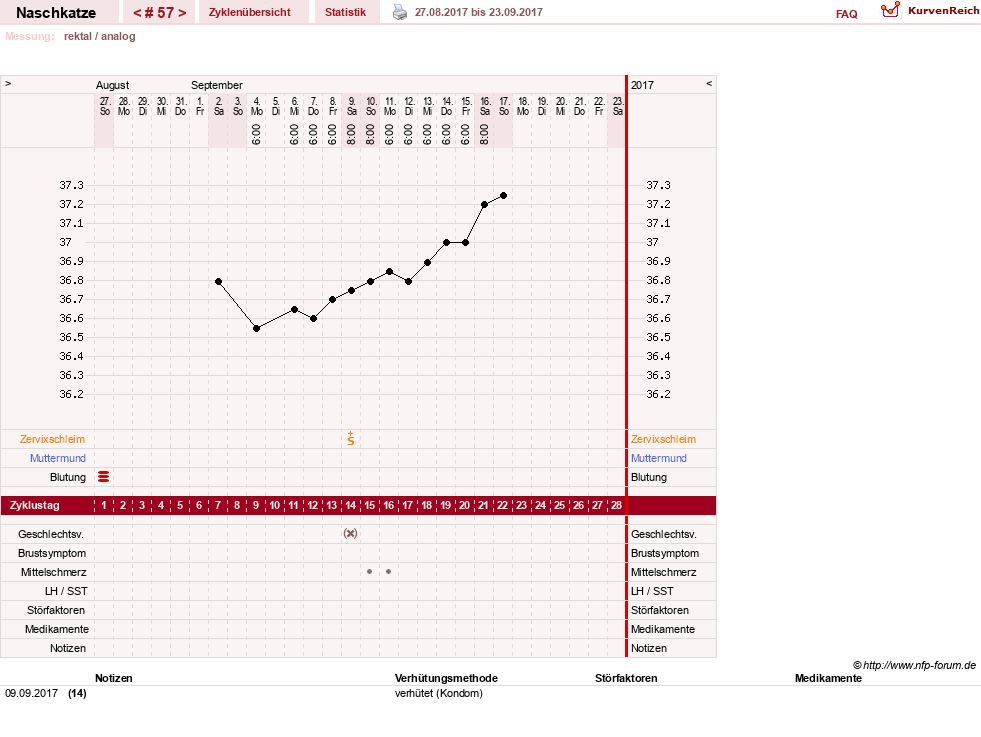Click the Verhütungsmethode column header
The image size is (981, 737).
click(446, 678)
